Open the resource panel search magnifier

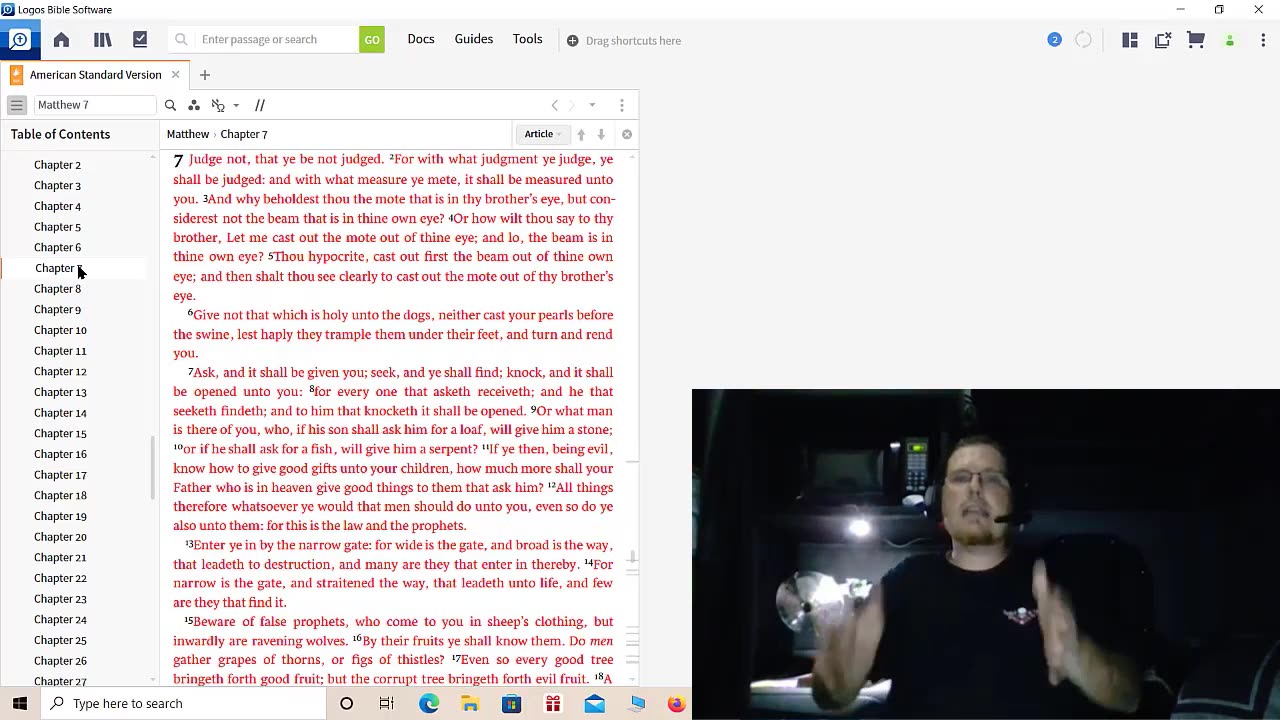170,105
